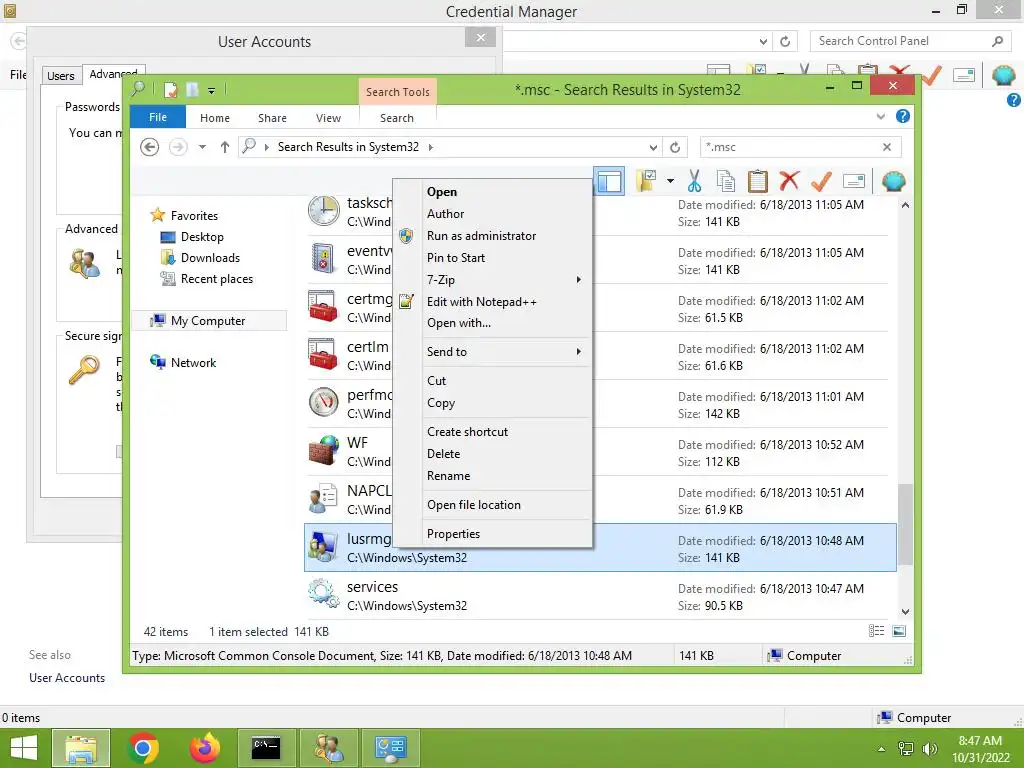Click the Explorer help question mark icon
Viewport: 1024px width, 768px height.
903,116
